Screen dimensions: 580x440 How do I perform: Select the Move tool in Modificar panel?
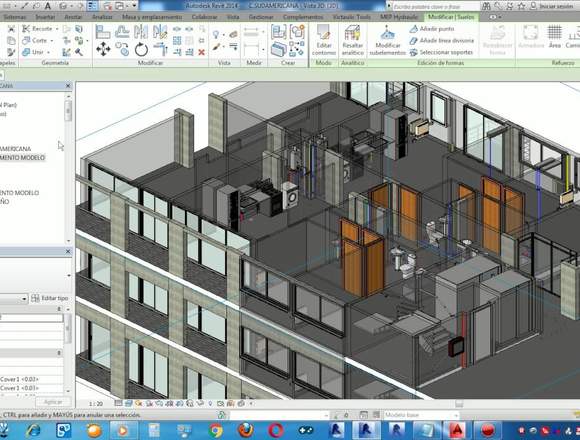coord(103,49)
